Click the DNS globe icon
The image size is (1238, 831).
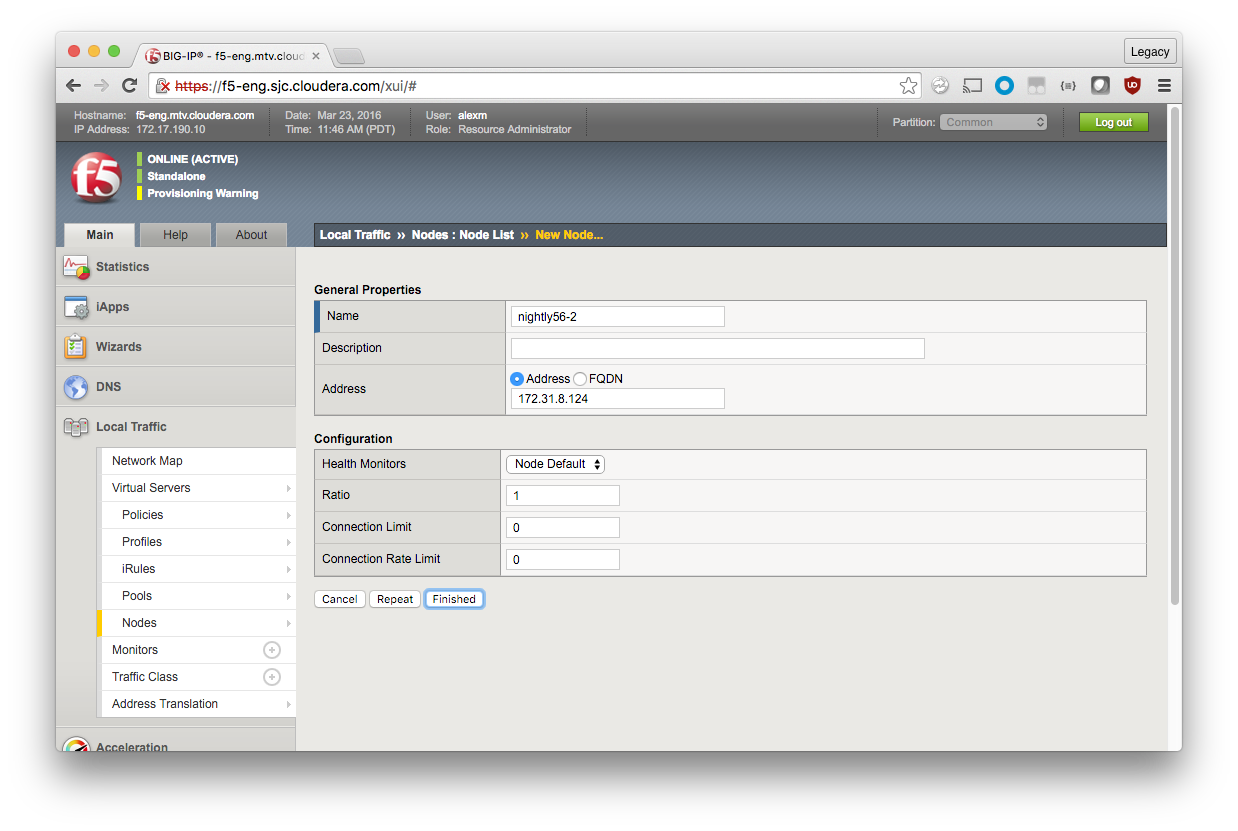[x=76, y=387]
